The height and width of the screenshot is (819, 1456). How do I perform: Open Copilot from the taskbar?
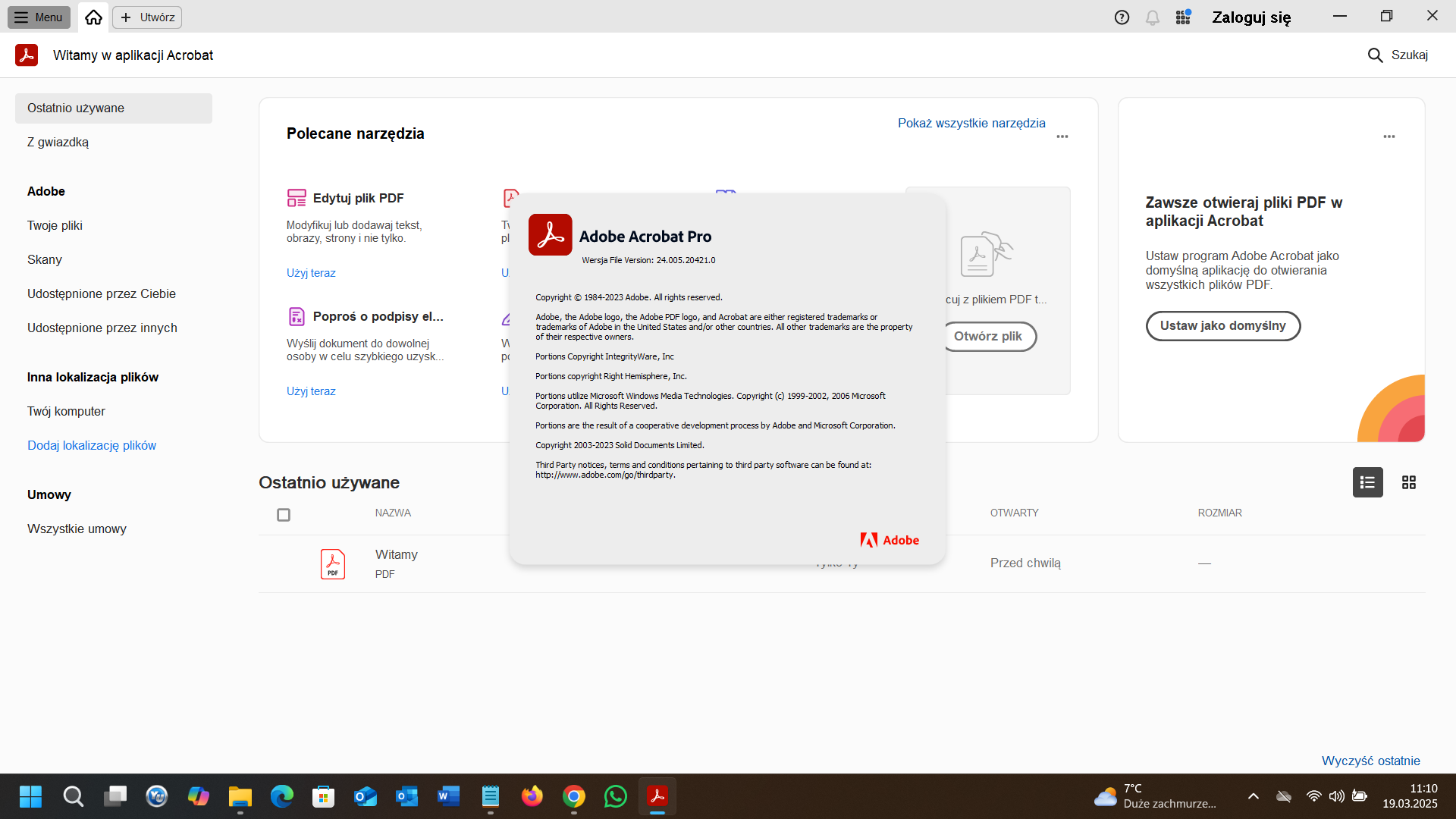click(199, 796)
